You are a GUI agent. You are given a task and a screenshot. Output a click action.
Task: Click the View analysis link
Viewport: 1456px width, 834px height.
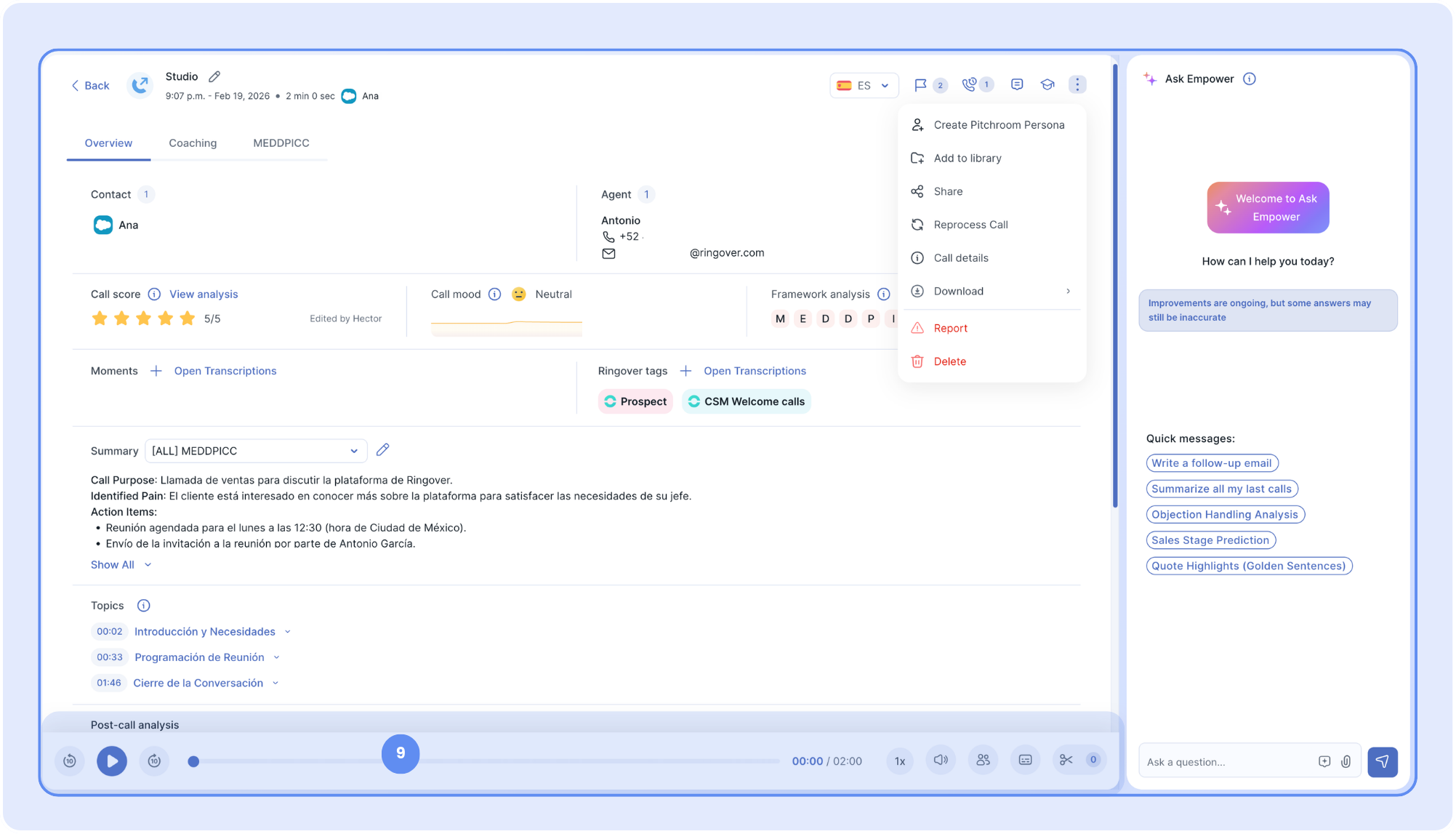click(x=204, y=294)
